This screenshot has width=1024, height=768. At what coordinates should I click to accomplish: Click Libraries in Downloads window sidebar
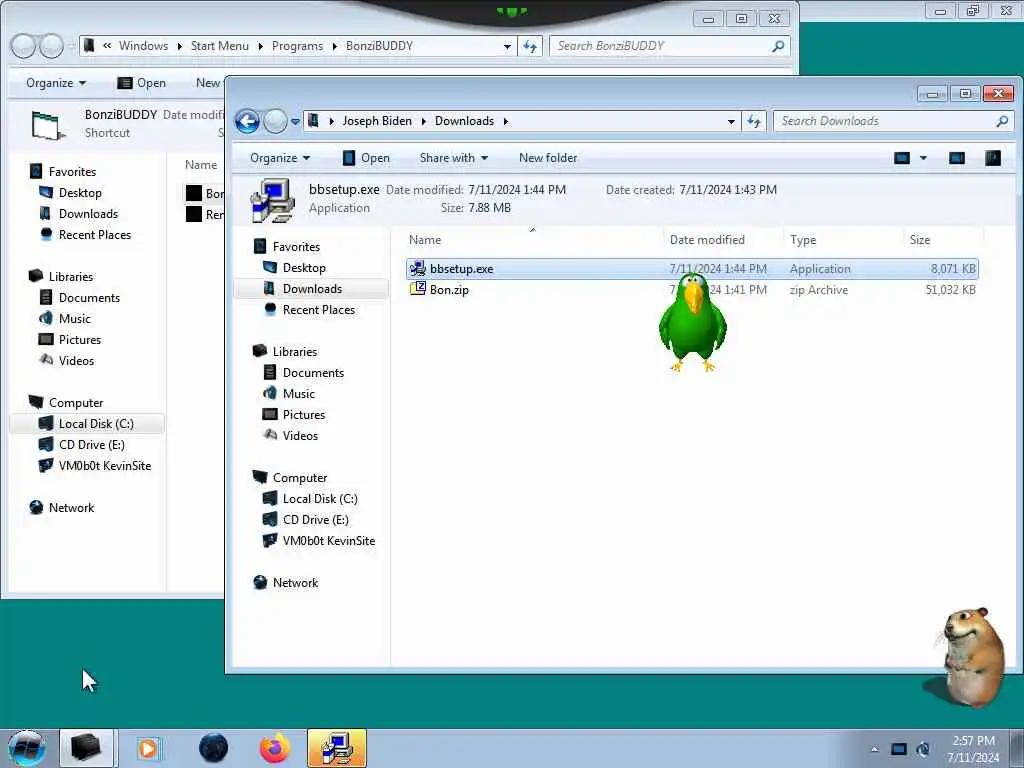coord(295,351)
